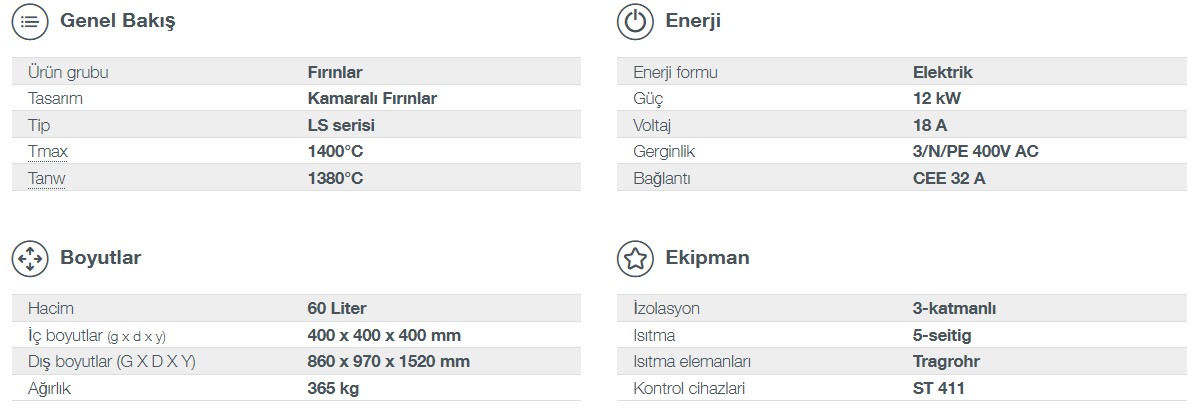1194x408 pixels.
Task: Click the 12 kW power value
Action: point(937,98)
